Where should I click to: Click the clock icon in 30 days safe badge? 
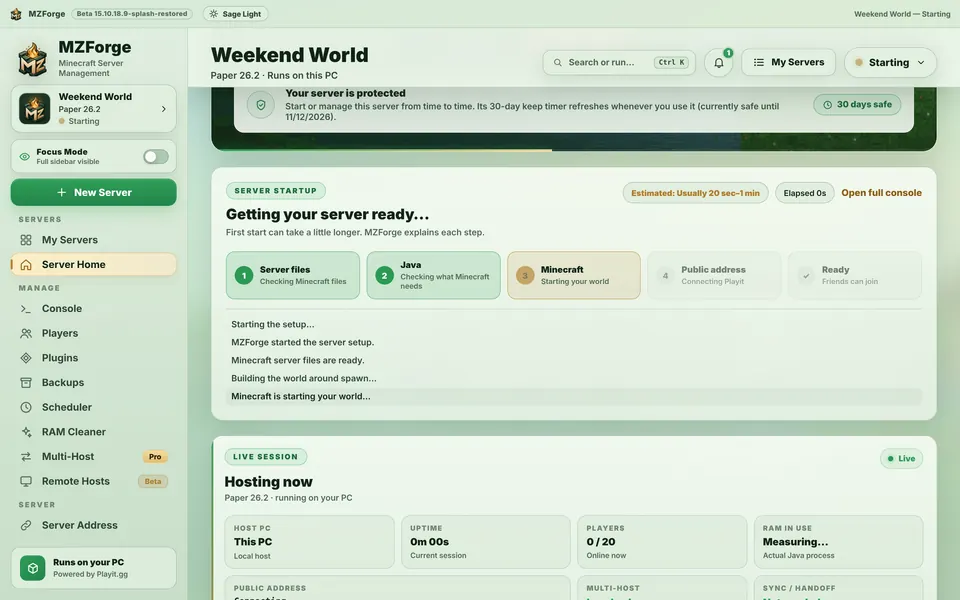pyautogui.click(x=827, y=105)
